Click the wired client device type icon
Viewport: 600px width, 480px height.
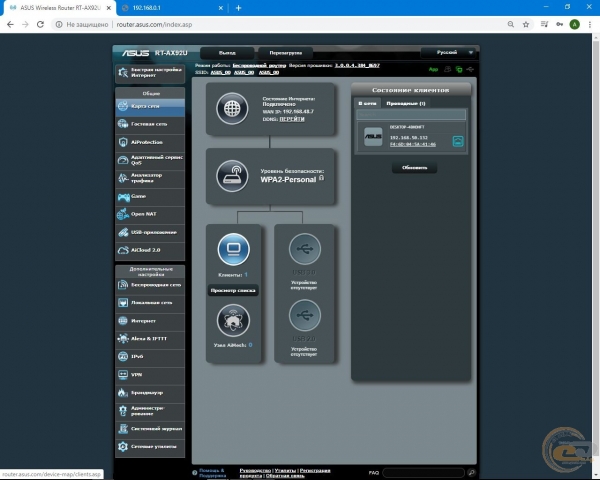pyautogui.click(x=458, y=141)
